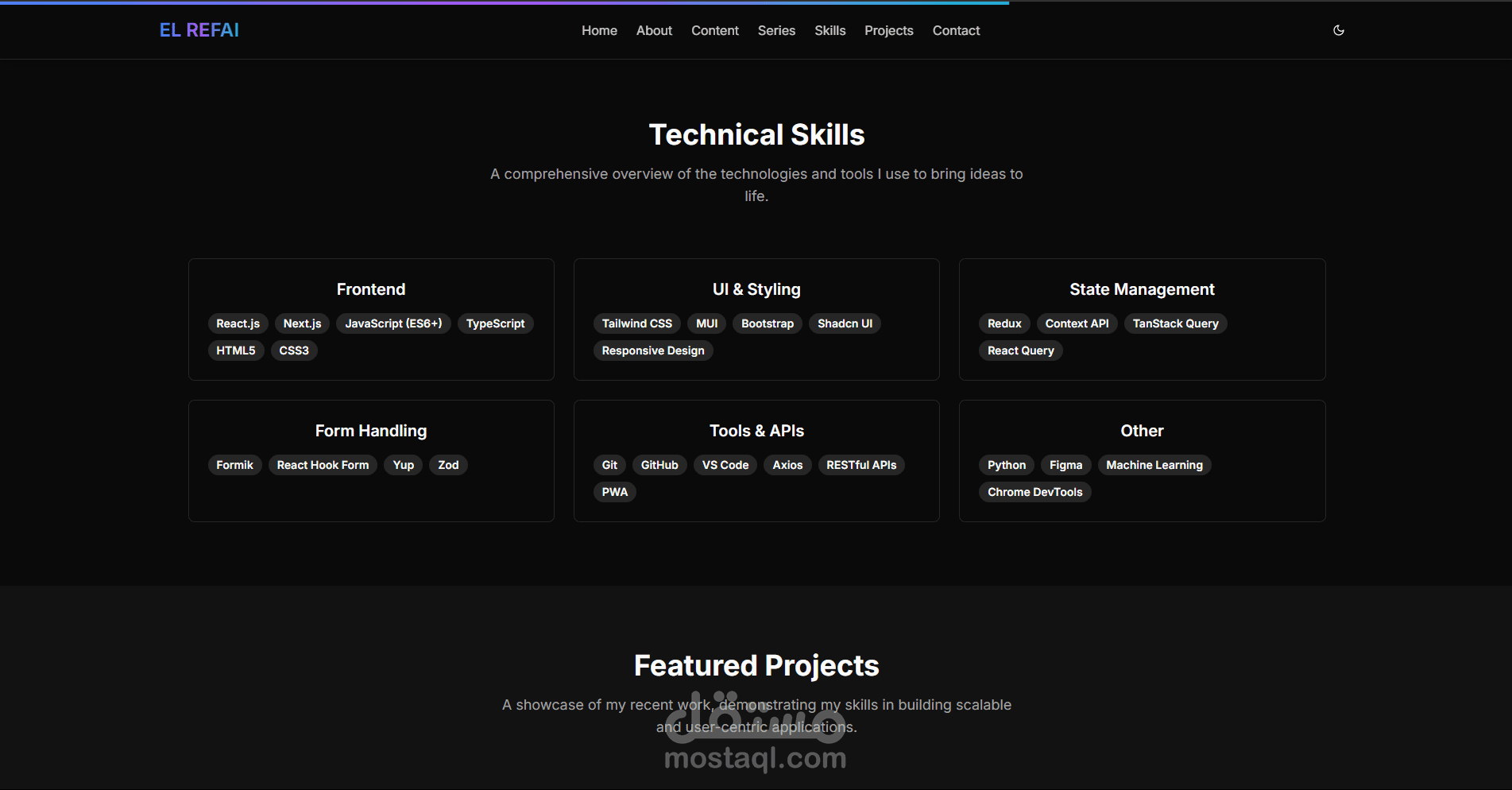Click the PWA badge

click(x=614, y=492)
